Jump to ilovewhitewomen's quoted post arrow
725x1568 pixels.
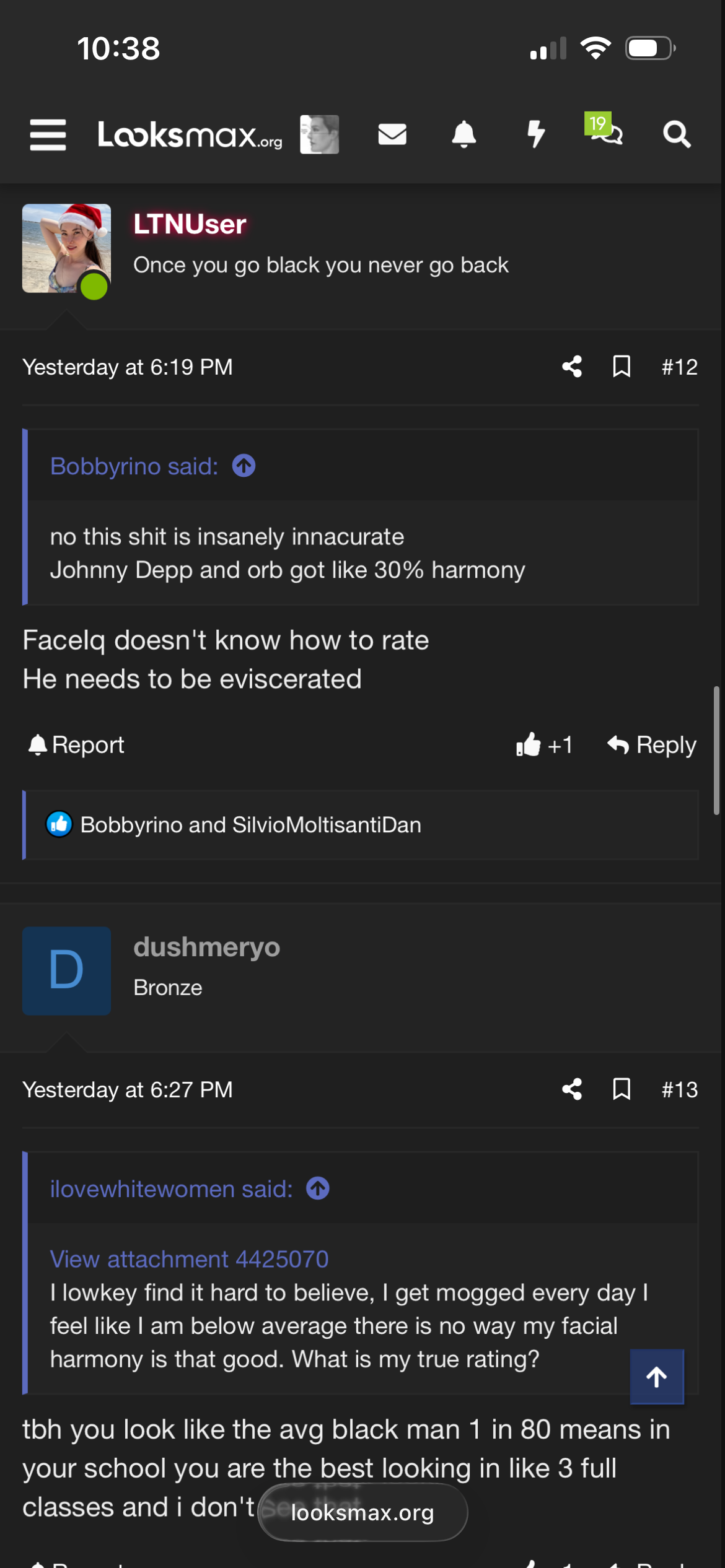point(318,1188)
